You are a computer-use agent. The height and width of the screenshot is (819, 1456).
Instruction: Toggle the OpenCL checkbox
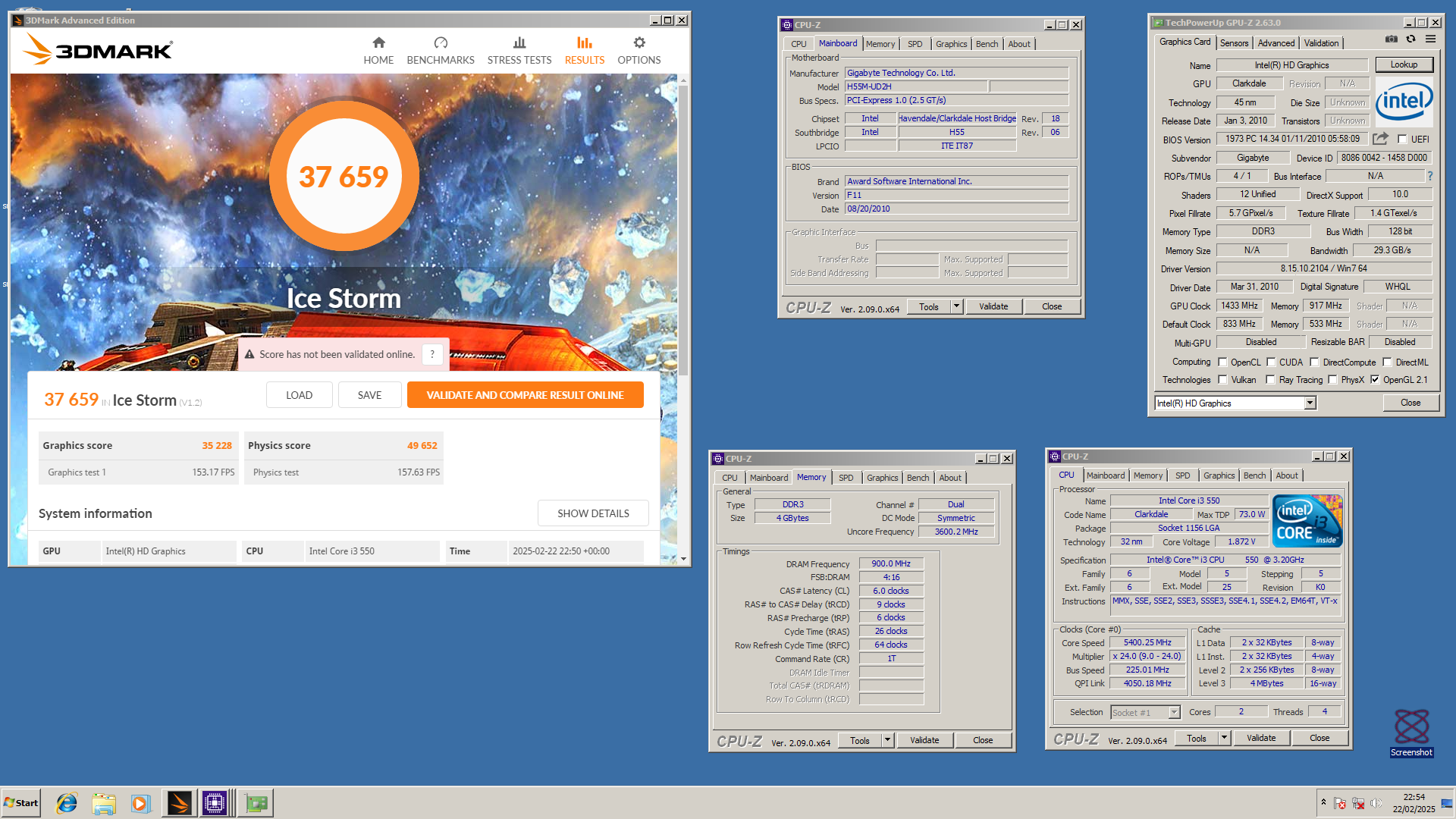coord(1222,362)
